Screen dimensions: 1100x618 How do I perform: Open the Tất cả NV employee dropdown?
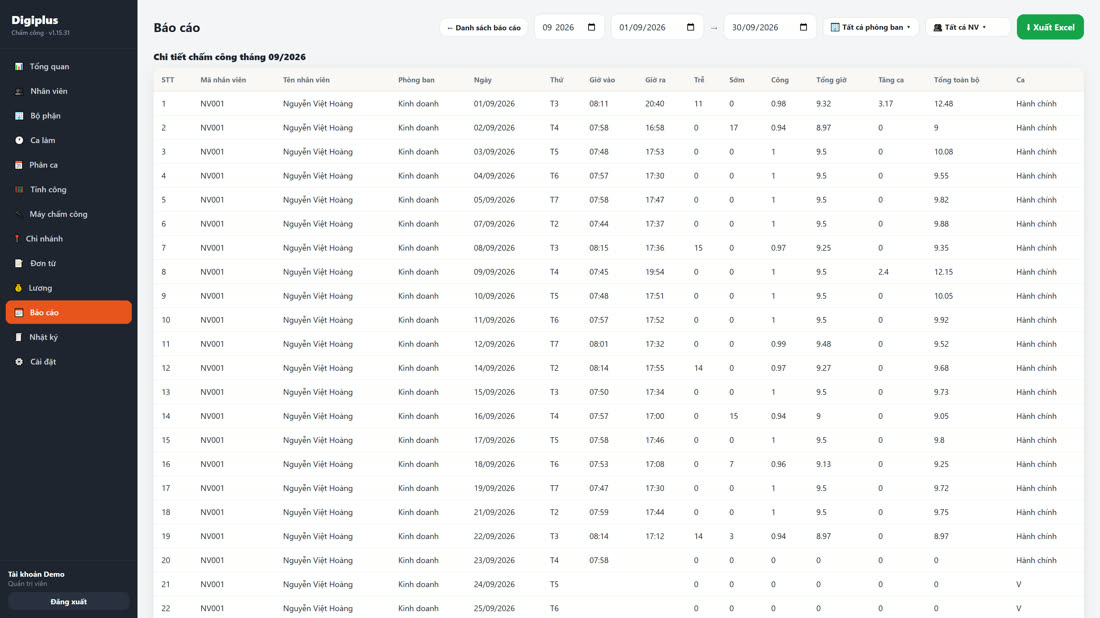pos(967,27)
